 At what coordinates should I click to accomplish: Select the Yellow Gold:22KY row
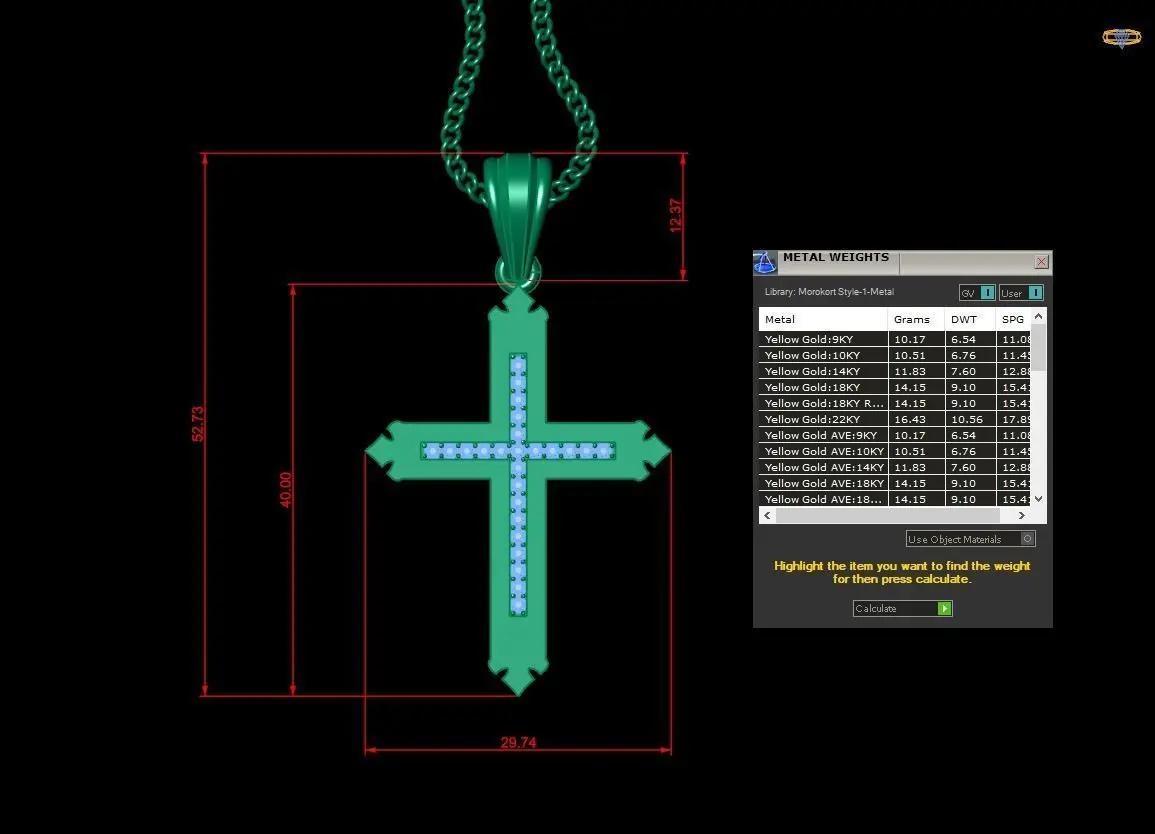tap(895, 419)
